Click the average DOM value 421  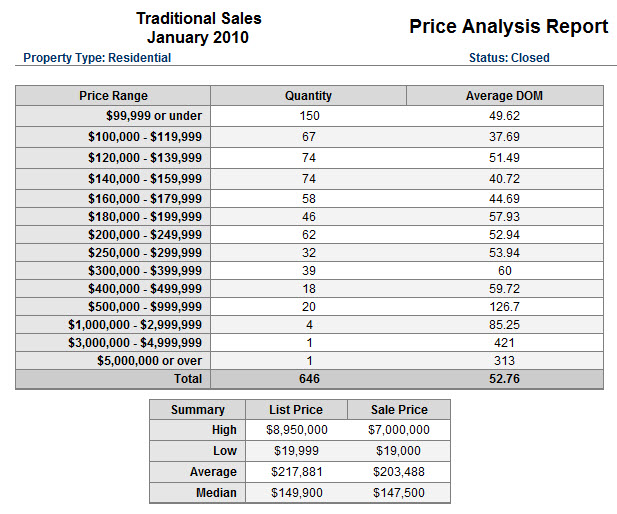coord(504,342)
